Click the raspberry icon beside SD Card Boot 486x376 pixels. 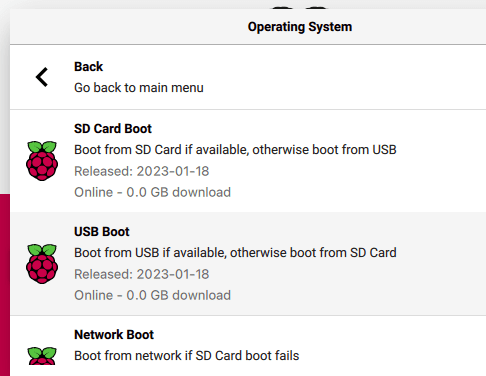[42, 161]
